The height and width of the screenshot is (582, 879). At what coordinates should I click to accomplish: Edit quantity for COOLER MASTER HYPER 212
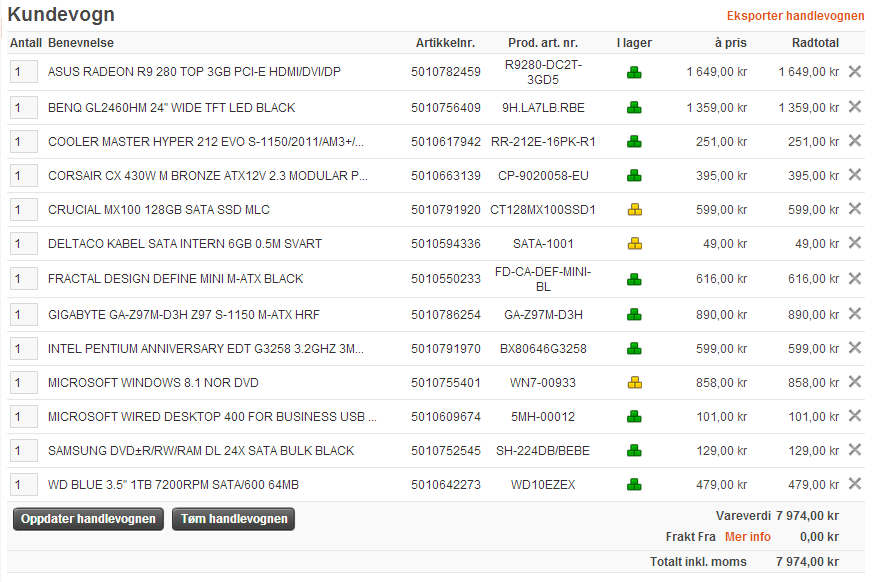[x=24, y=142]
